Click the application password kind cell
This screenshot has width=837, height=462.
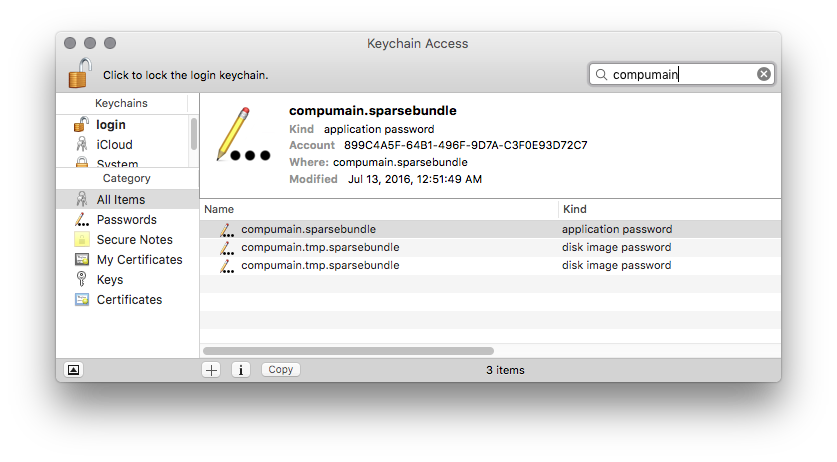click(x=617, y=229)
